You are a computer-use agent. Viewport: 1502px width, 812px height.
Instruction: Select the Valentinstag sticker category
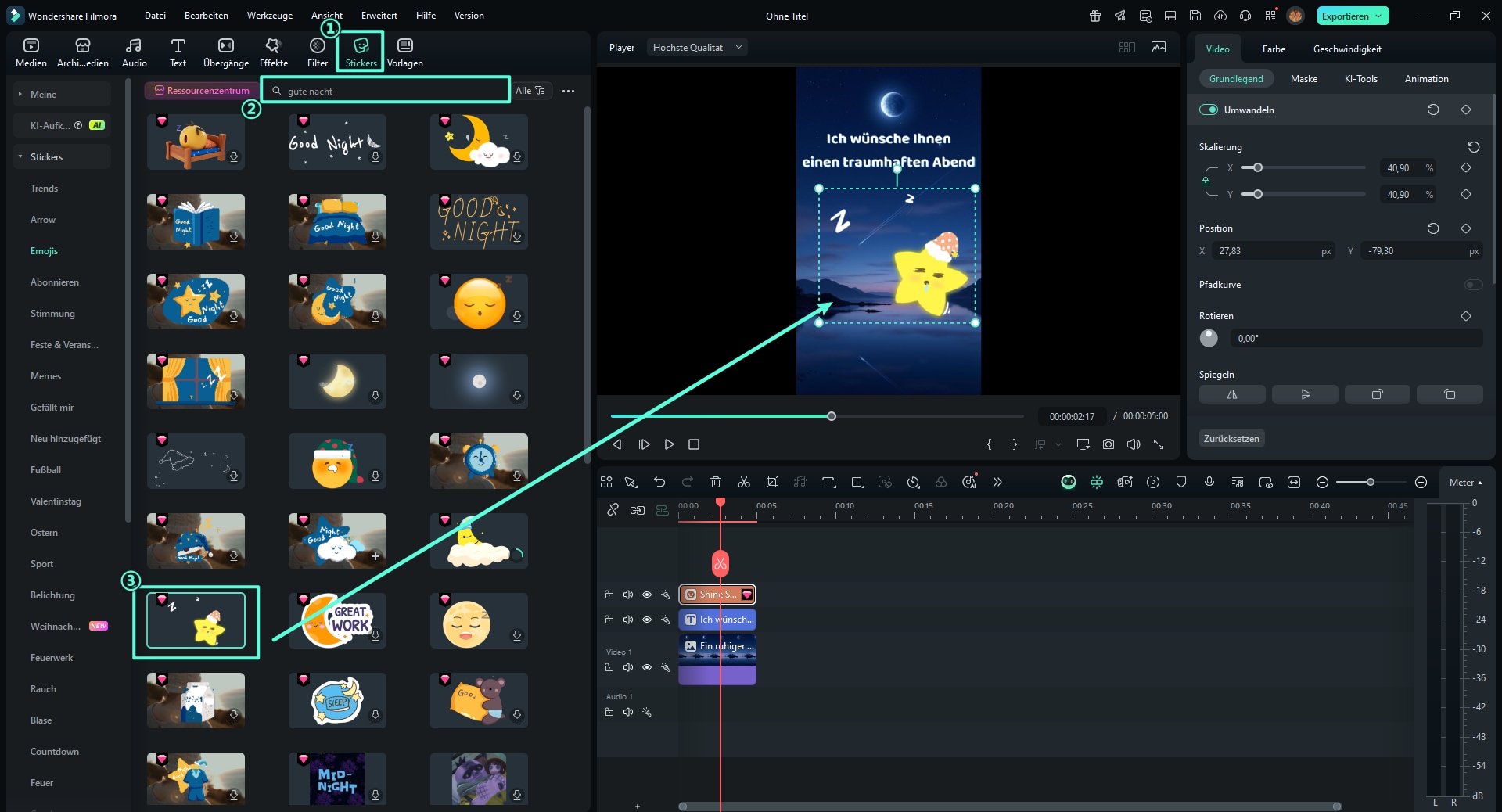tap(56, 501)
